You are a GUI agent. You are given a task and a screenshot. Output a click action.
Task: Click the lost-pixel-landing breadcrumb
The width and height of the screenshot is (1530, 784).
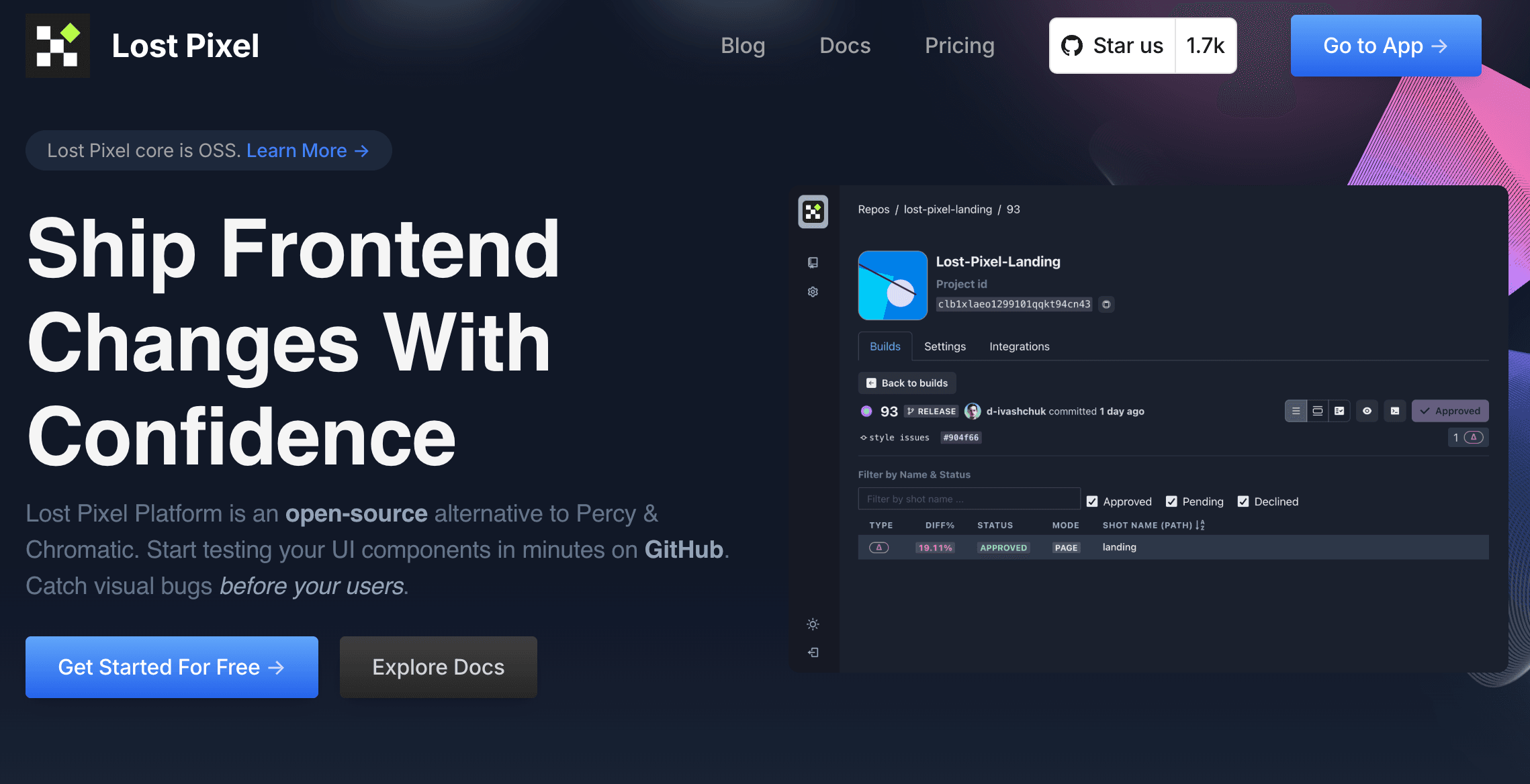pos(948,209)
